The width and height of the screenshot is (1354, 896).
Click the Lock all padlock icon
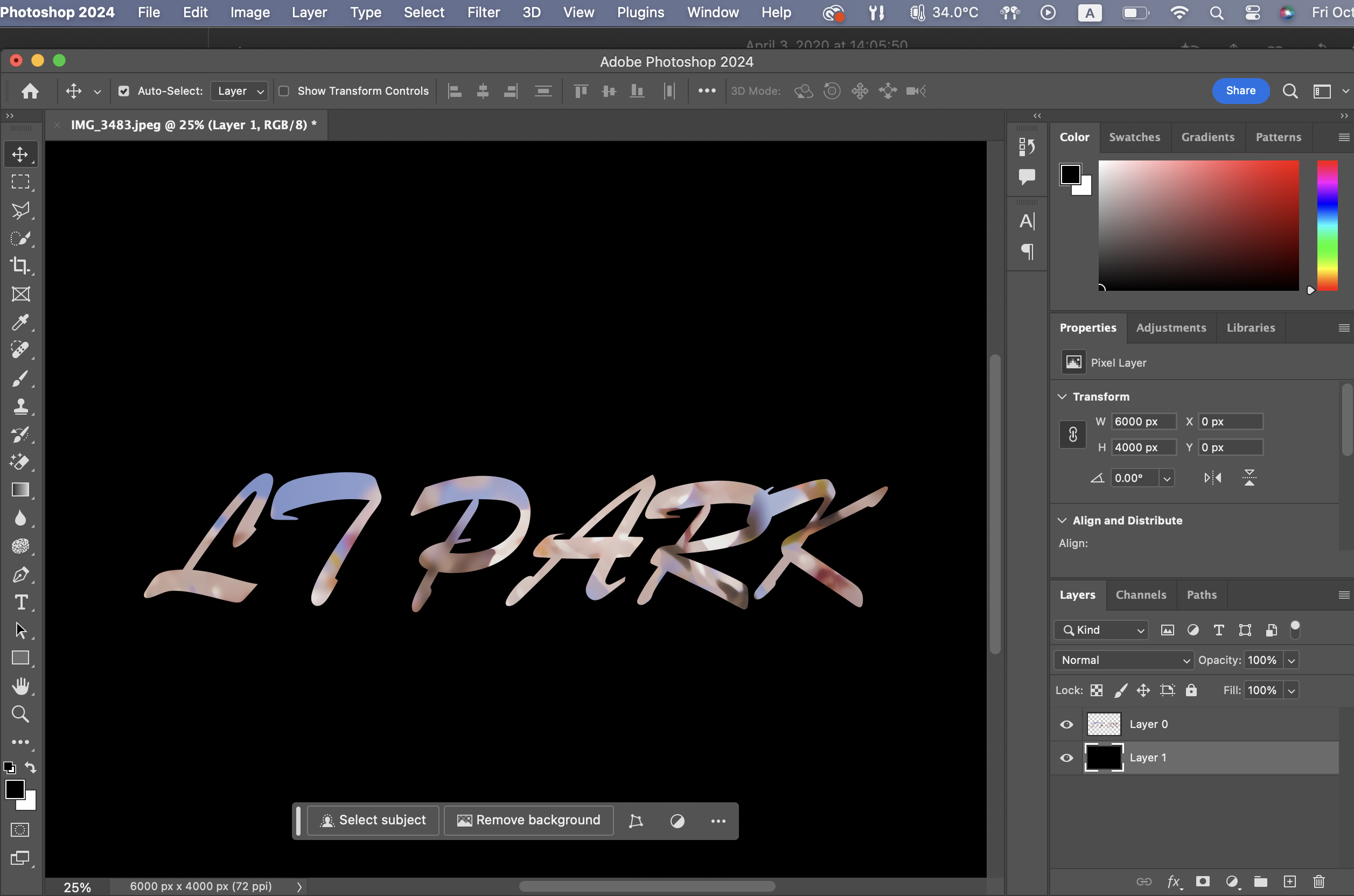pyautogui.click(x=1191, y=690)
